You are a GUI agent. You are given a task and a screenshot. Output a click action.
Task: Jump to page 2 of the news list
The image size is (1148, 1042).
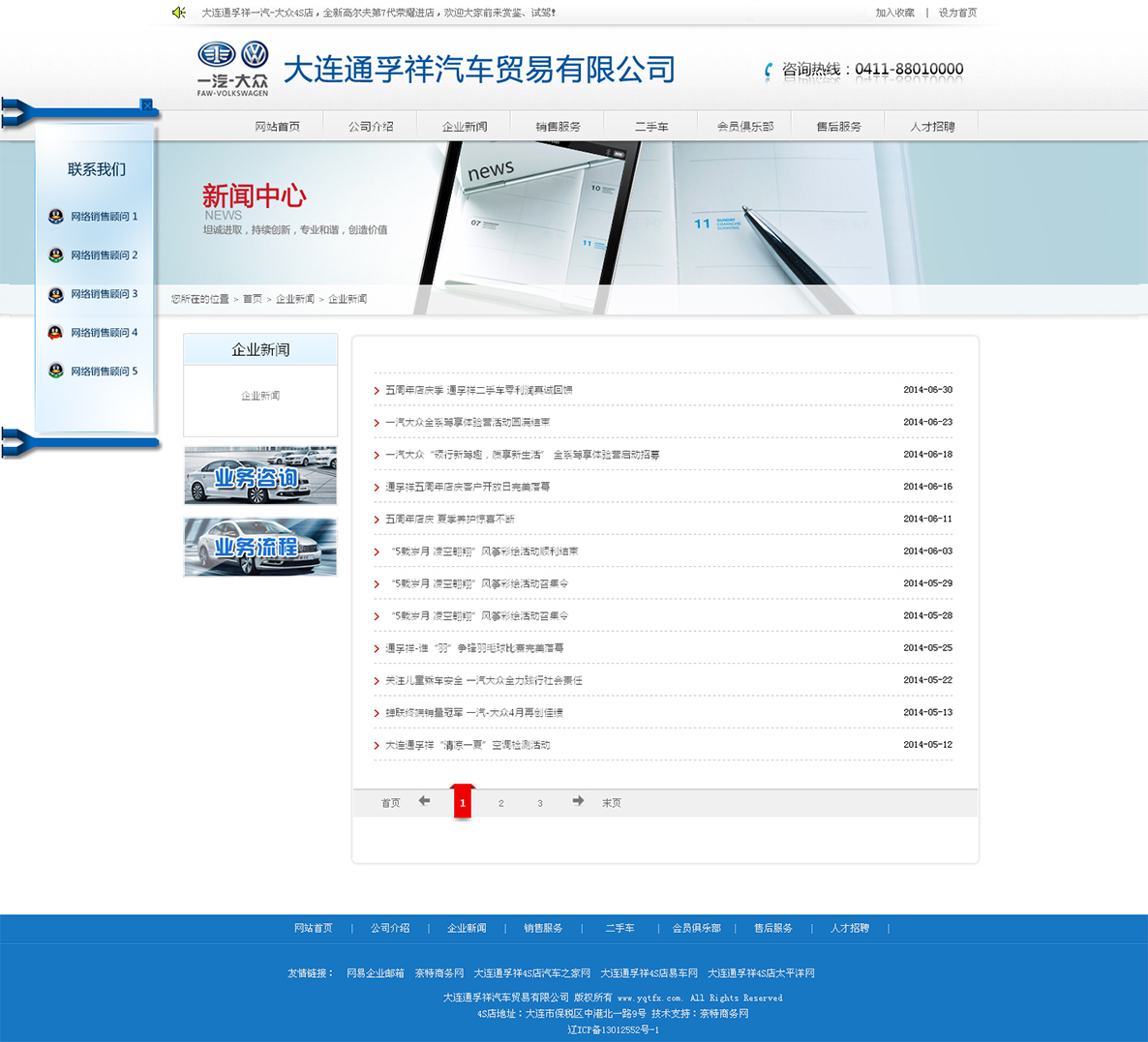[x=500, y=803]
